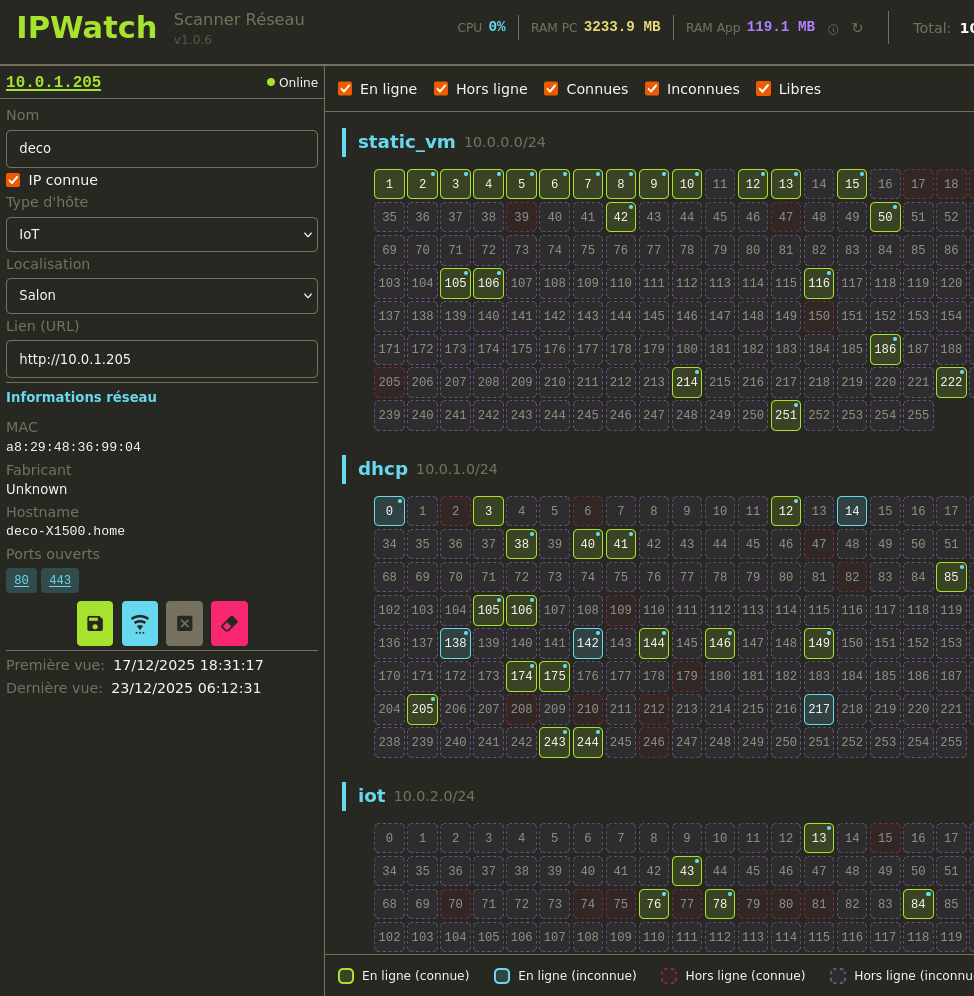The image size is (974, 996).
Task: Open the 'Type d'hôte' dropdown showing IoT
Action: click(x=162, y=234)
